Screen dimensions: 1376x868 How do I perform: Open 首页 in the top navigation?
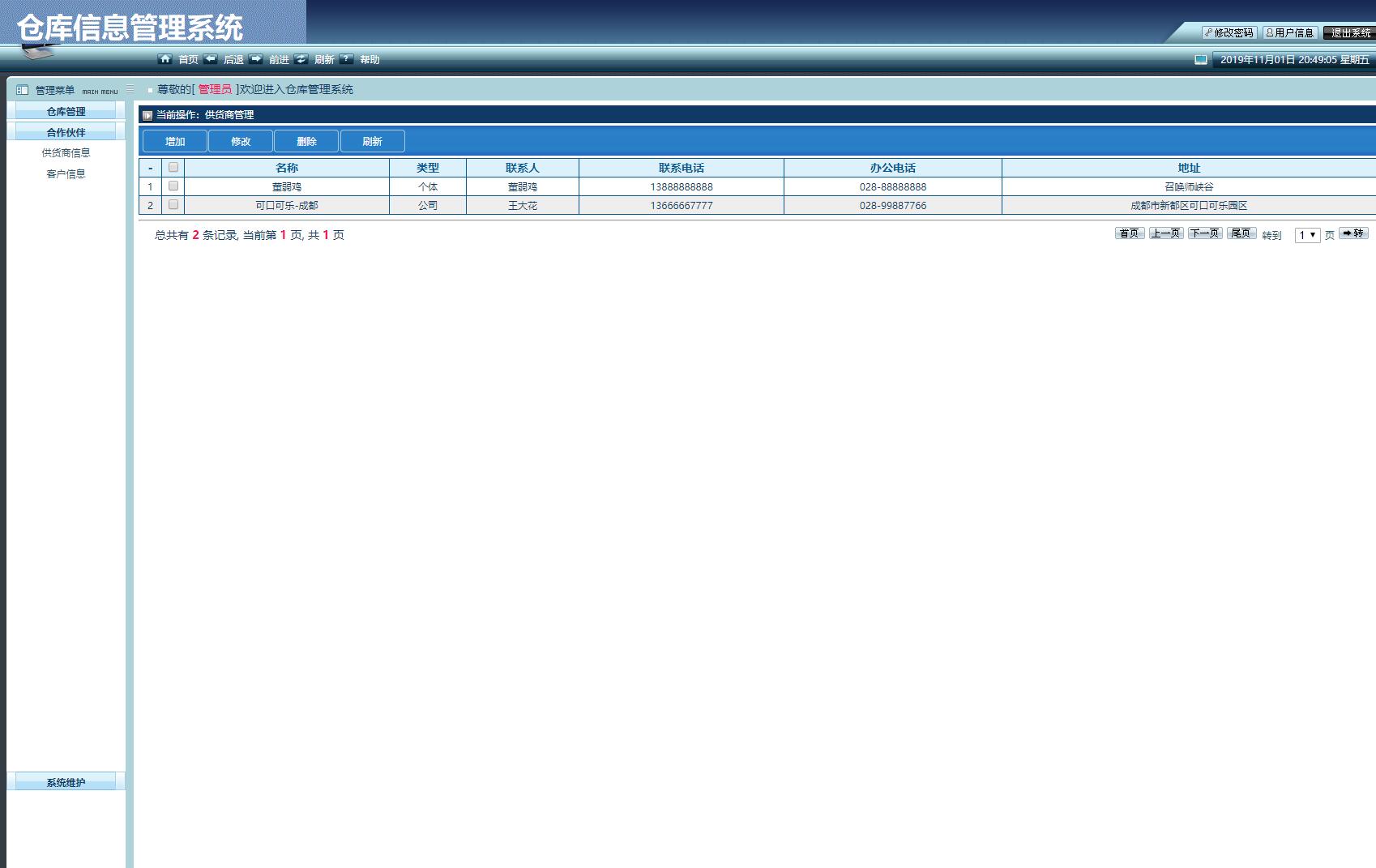coord(188,60)
